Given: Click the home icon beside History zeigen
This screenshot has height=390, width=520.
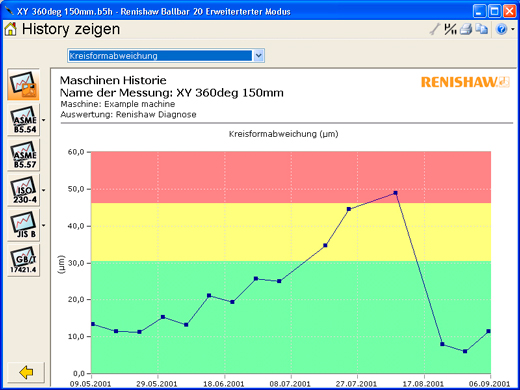Looking at the screenshot, I should tap(10, 29).
